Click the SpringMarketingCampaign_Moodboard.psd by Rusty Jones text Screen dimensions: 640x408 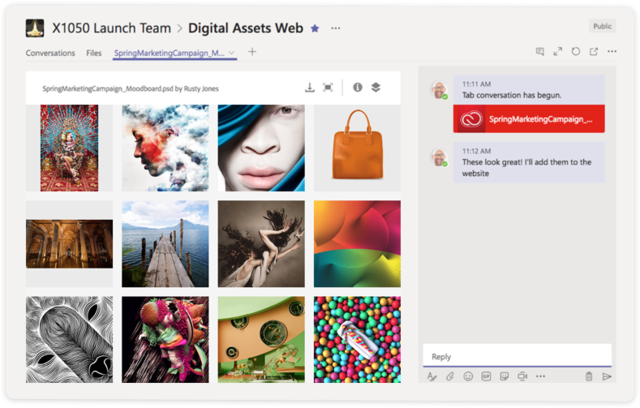coord(130,89)
